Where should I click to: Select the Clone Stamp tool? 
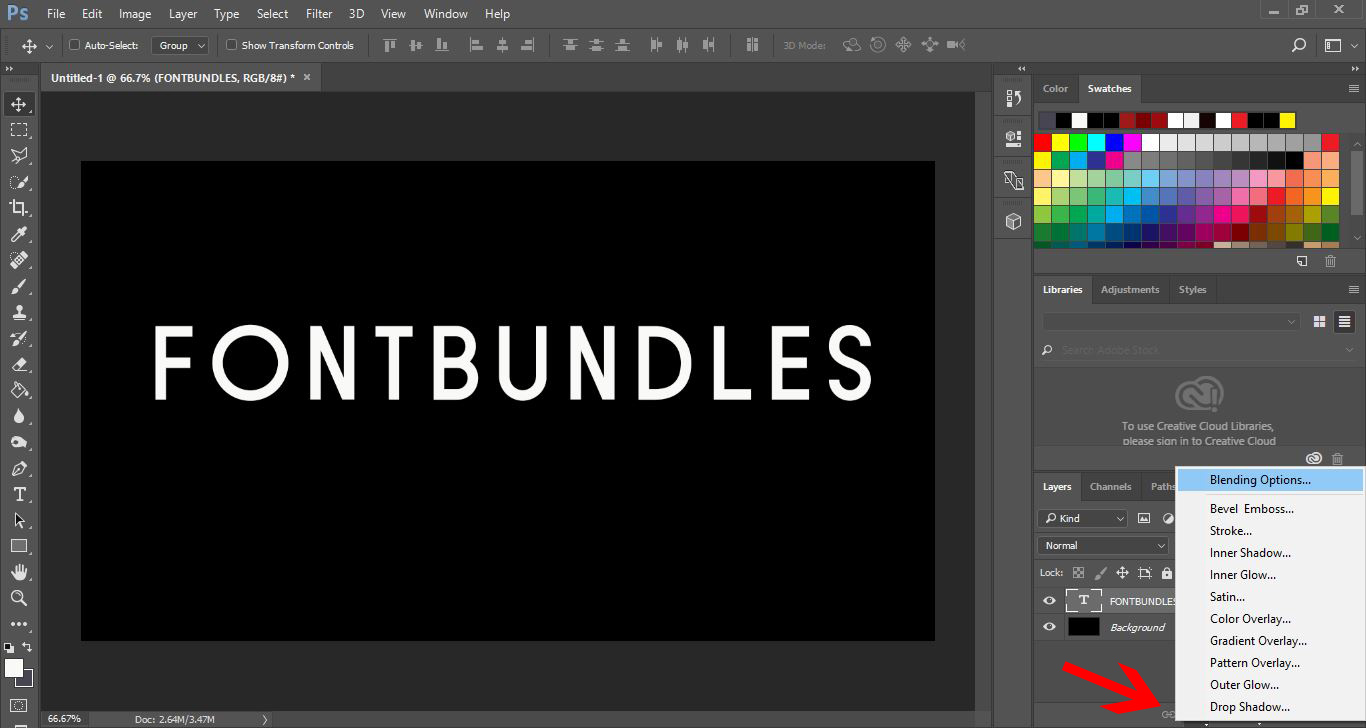19,312
